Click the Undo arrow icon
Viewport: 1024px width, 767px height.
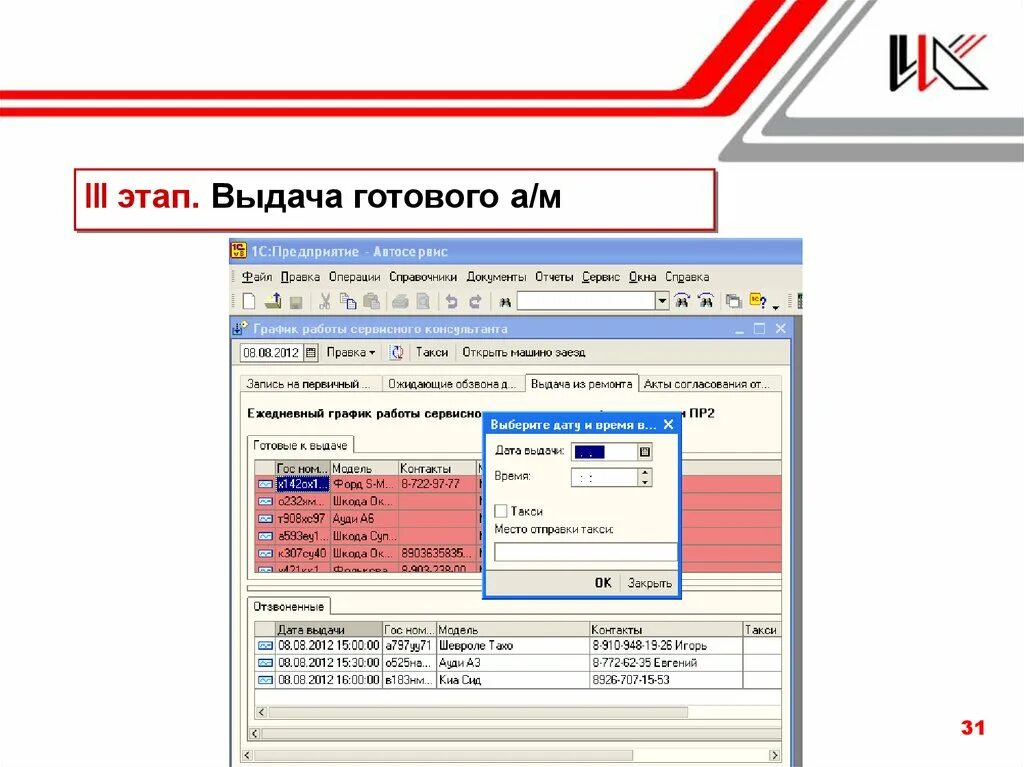click(x=451, y=301)
